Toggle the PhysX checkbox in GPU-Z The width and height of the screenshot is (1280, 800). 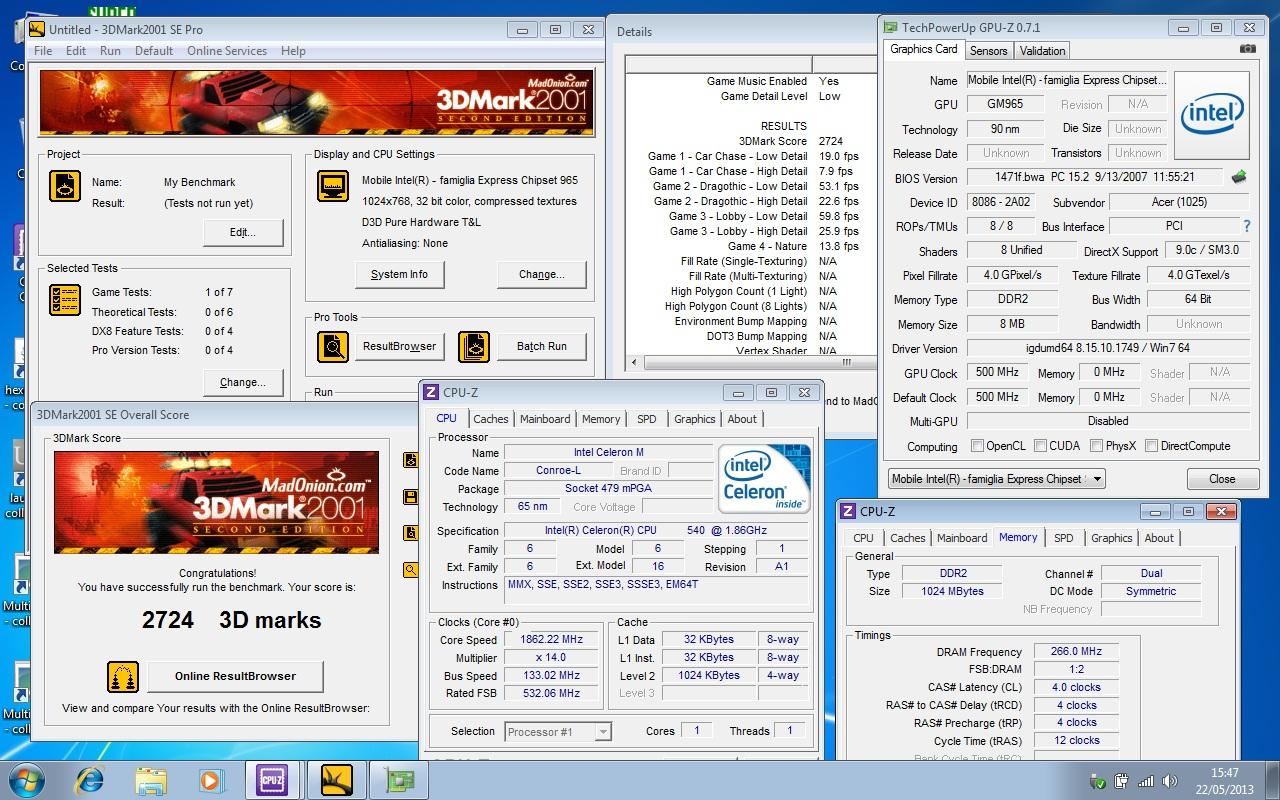pyautogui.click(x=1096, y=446)
